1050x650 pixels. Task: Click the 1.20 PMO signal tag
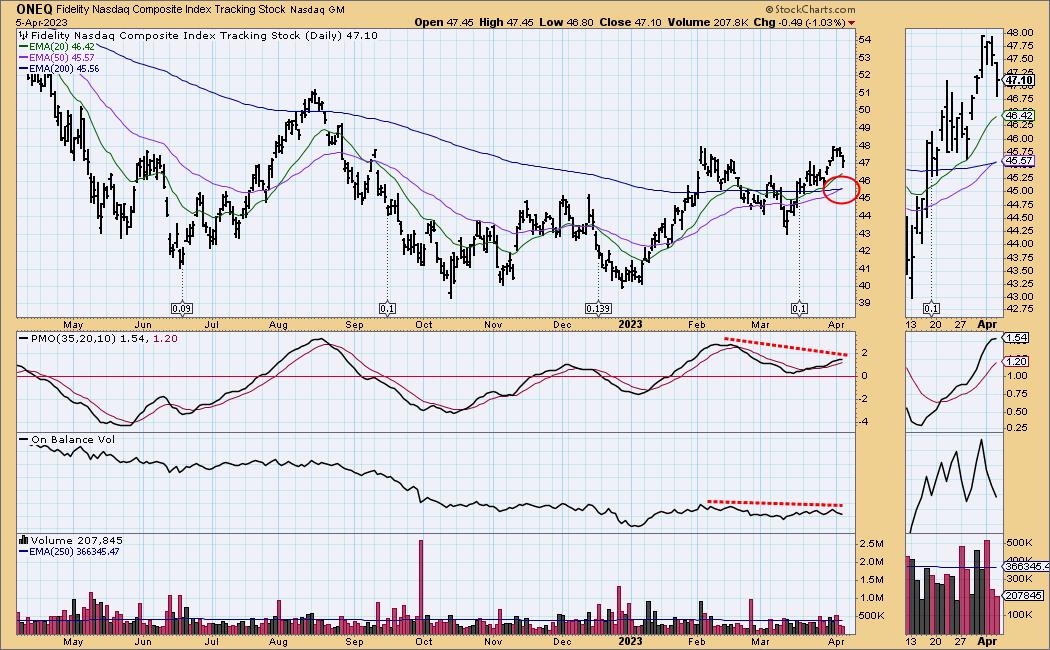(x=1017, y=361)
